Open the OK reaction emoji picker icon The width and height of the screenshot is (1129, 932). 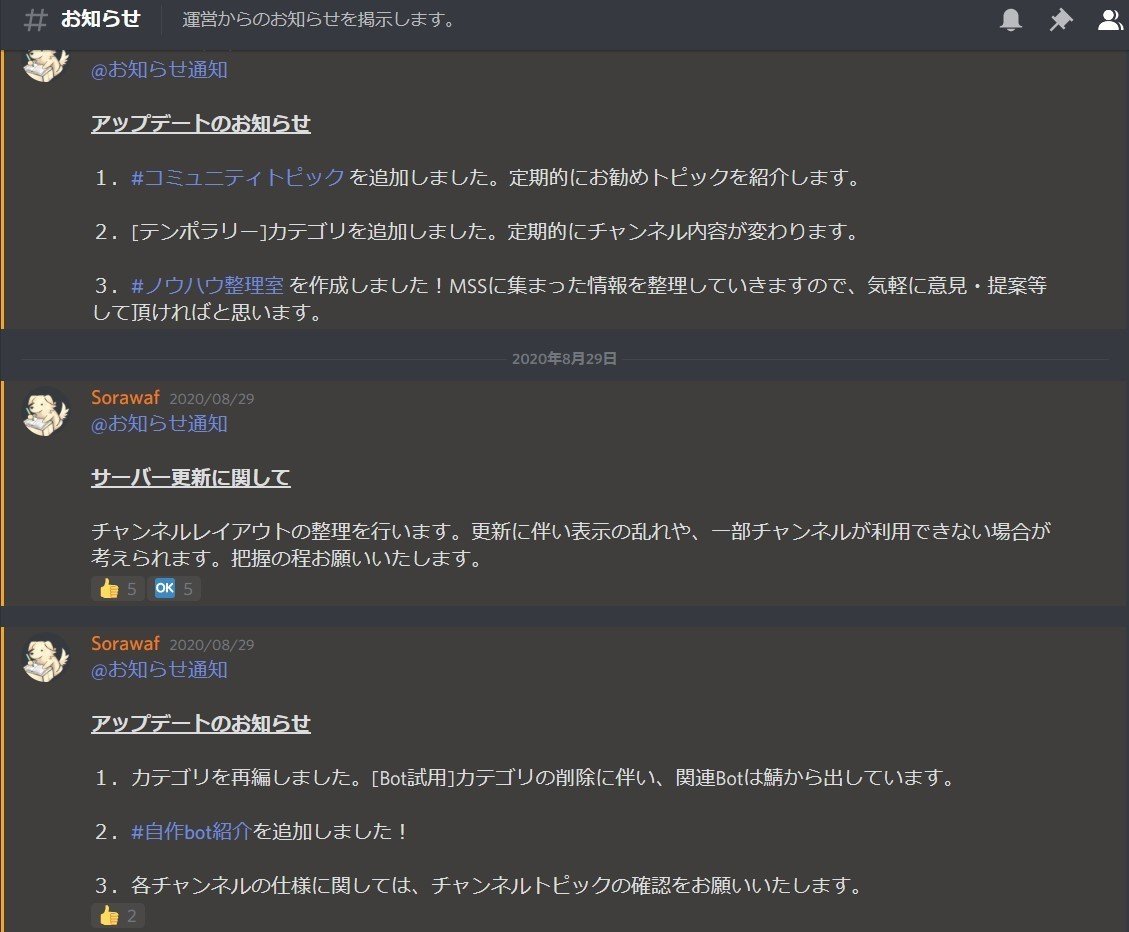(163, 589)
